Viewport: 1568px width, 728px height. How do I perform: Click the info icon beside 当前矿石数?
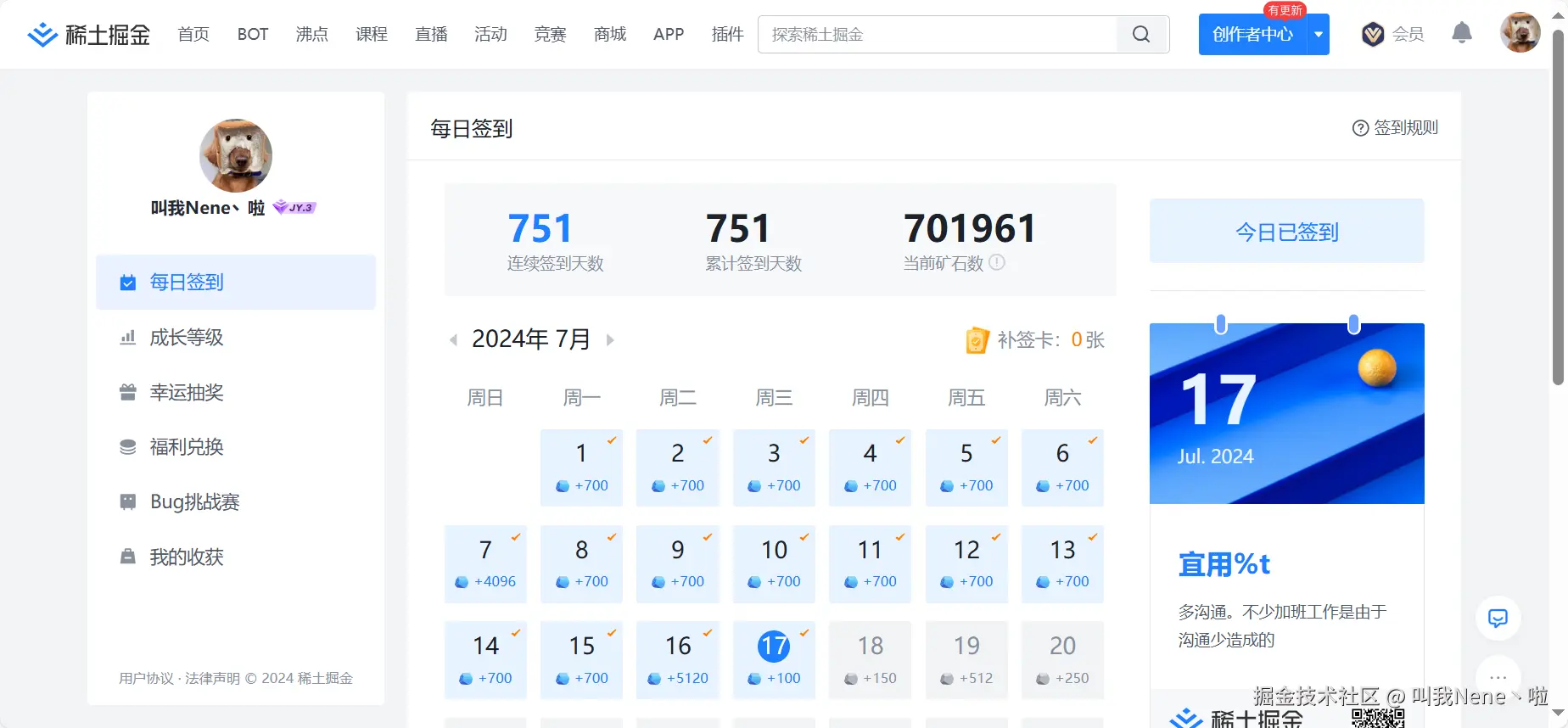click(x=998, y=263)
